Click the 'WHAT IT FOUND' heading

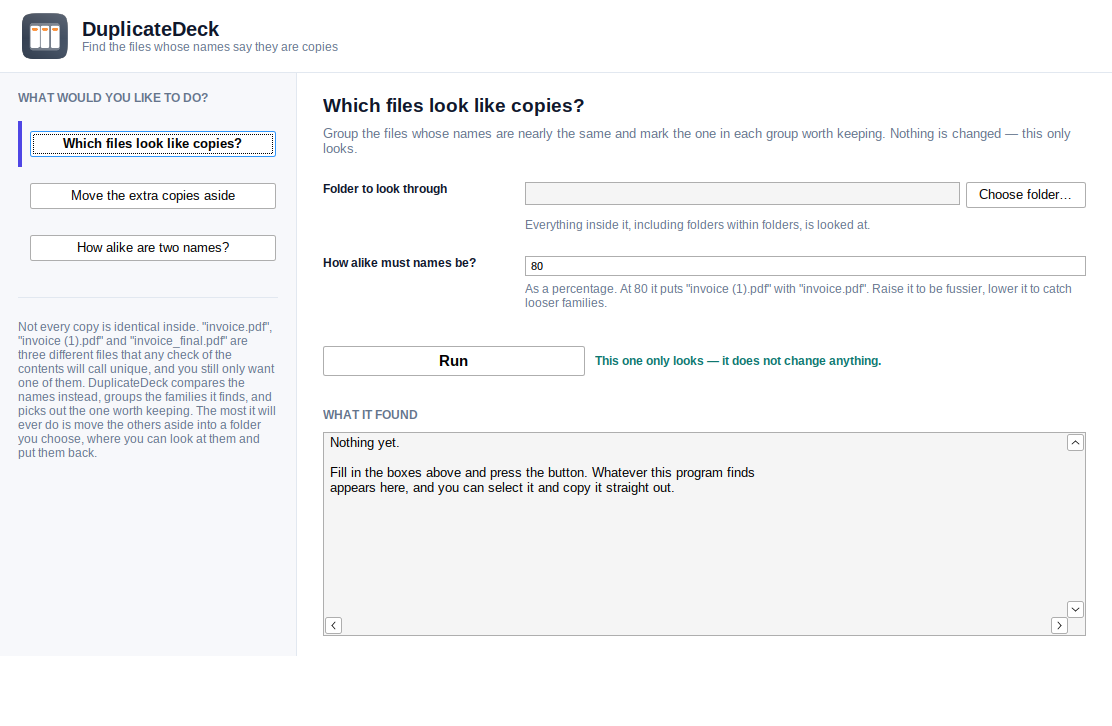pyautogui.click(x=370, y=415)
